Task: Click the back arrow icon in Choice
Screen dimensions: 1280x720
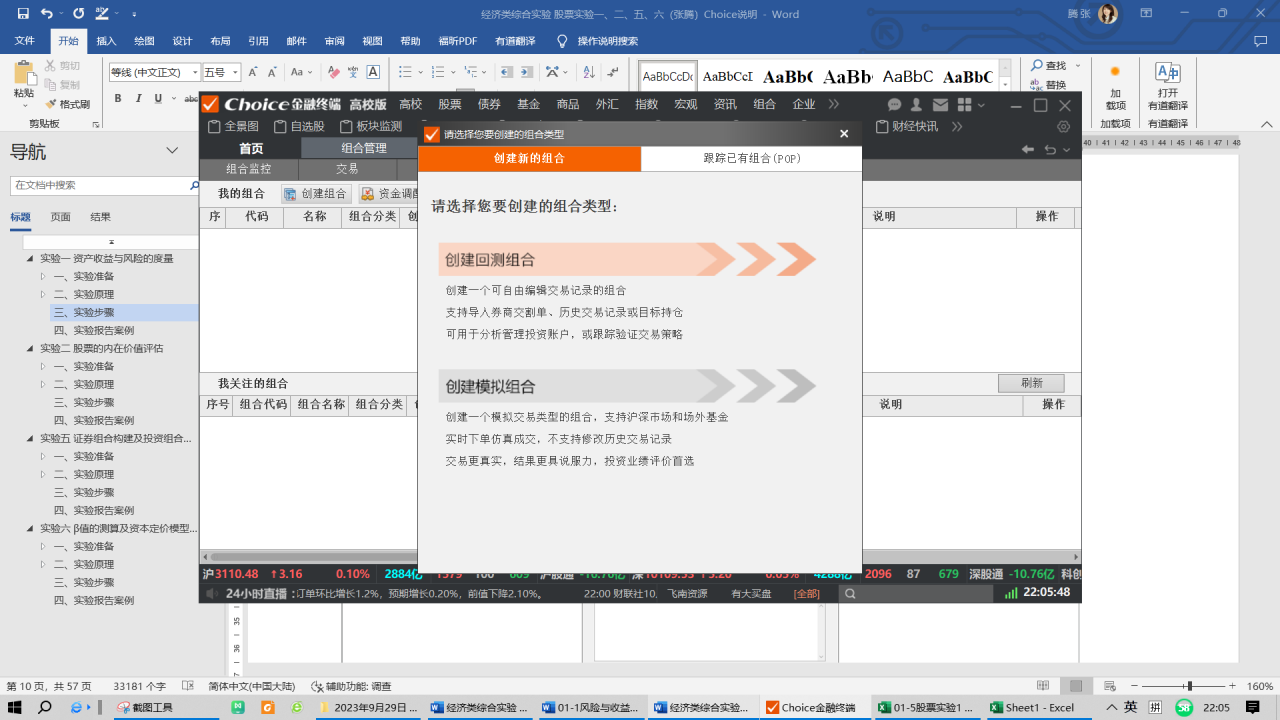Action: click(x=1027, y=149)
